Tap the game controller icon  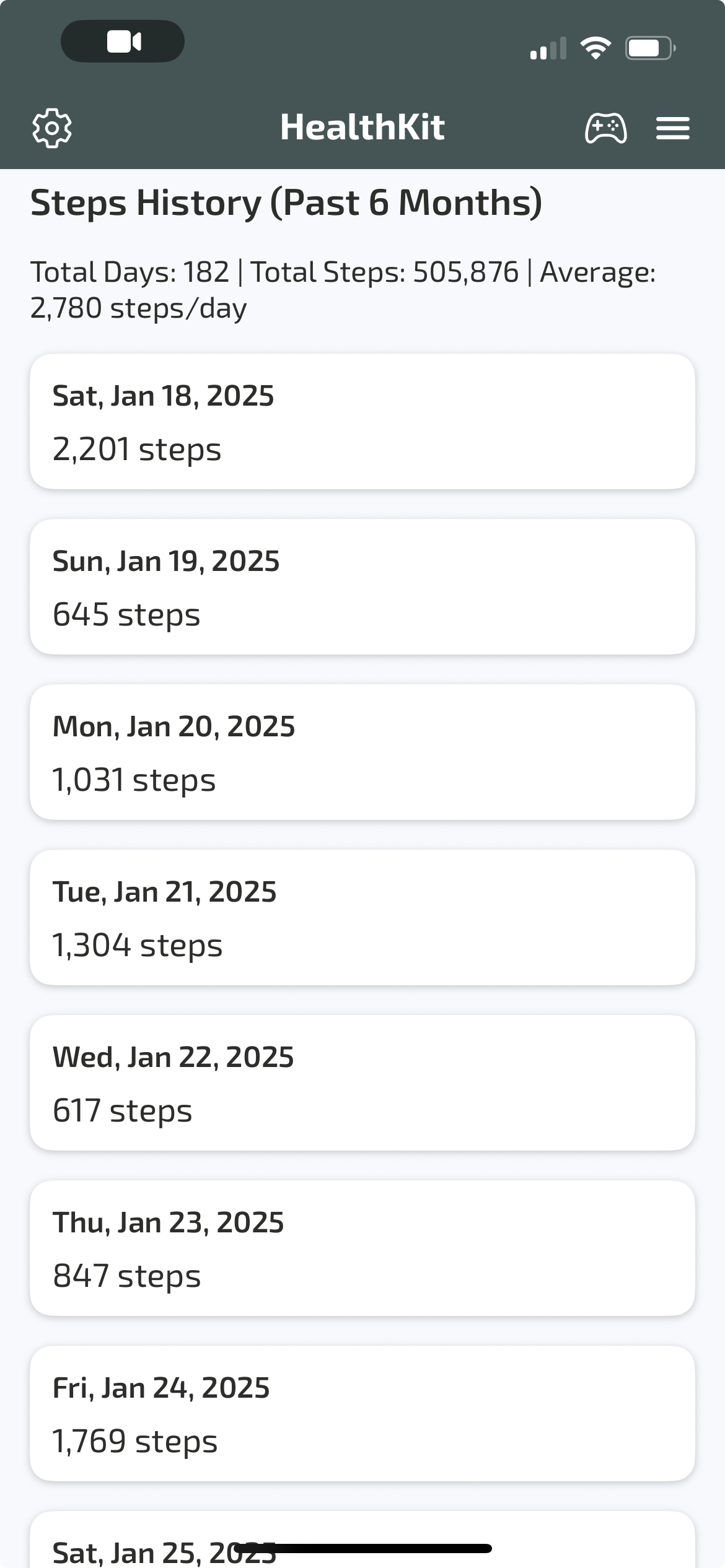[x=605, y=128]
